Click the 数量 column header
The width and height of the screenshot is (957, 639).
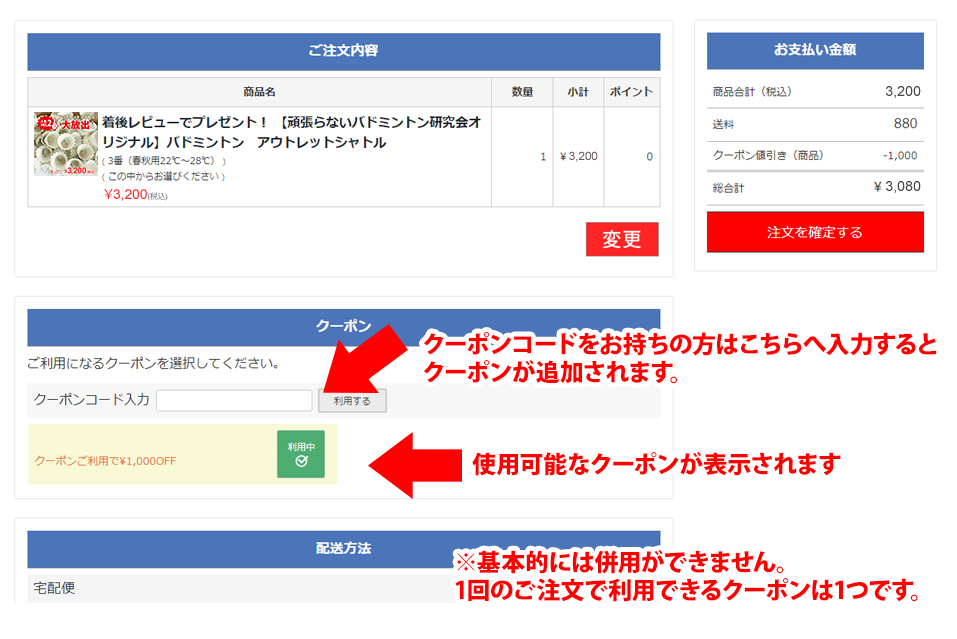(522, 92)
